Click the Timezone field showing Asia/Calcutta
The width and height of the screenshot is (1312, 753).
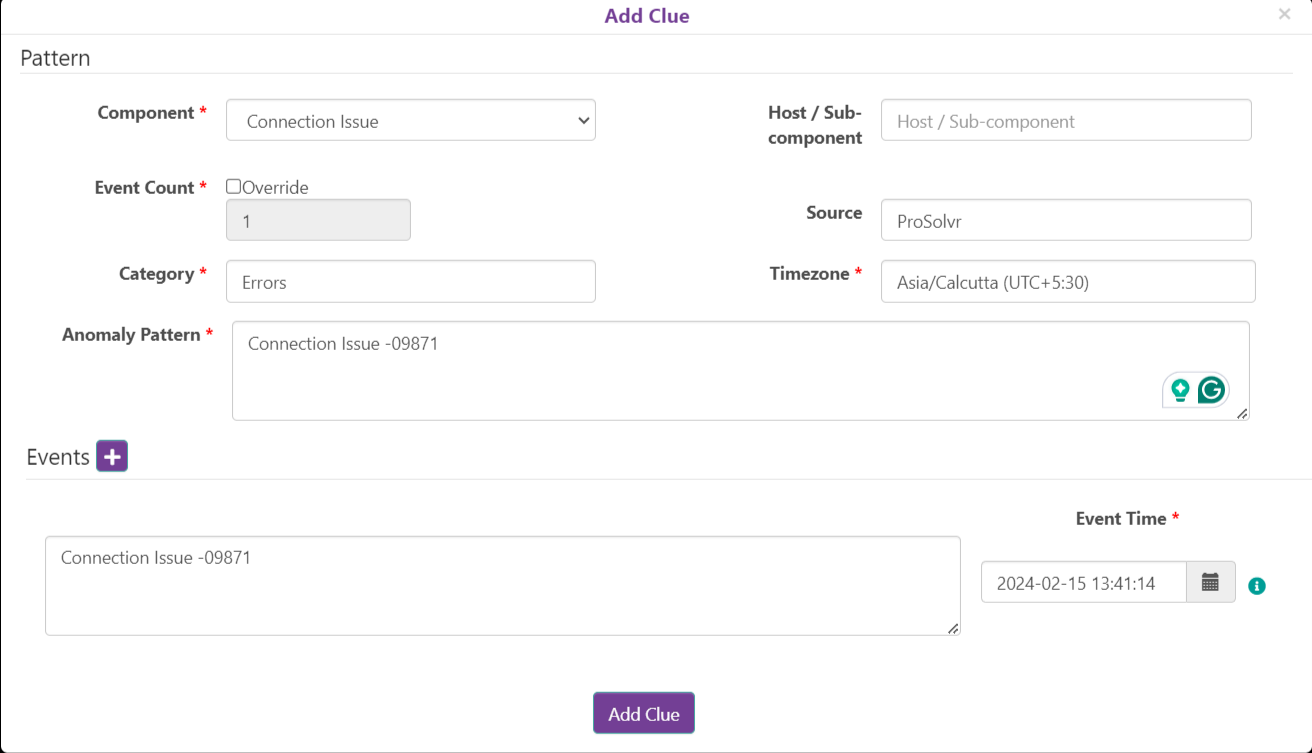coord(1068,281)
